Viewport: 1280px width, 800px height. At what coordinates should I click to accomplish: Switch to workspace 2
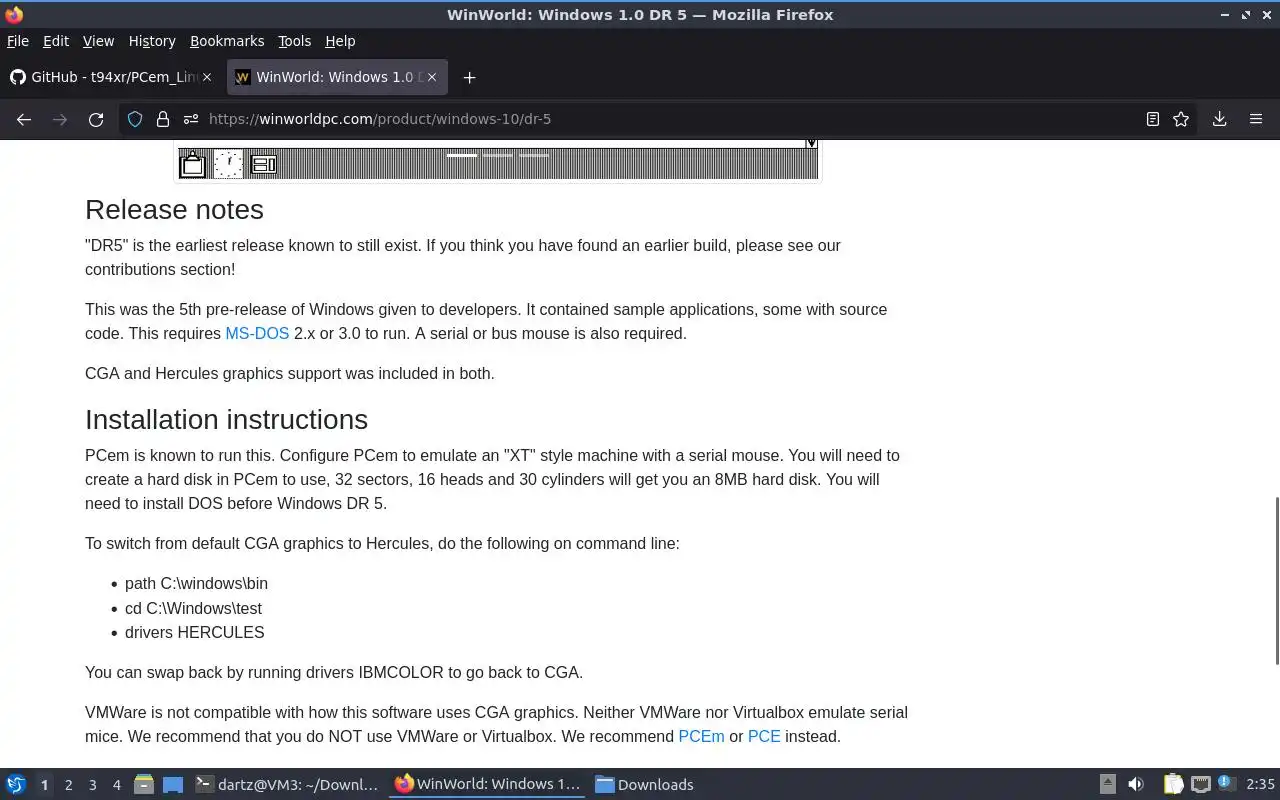68,785
